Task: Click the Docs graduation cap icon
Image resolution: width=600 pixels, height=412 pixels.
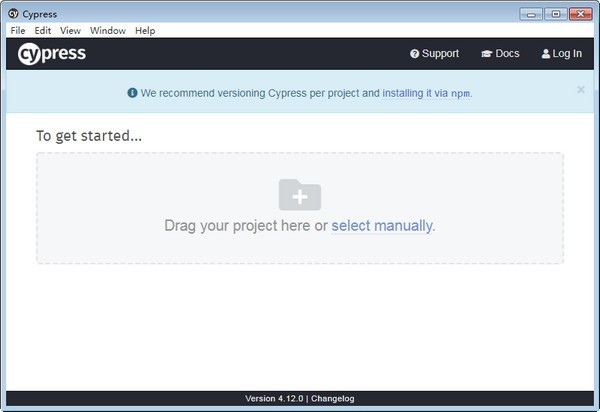Action: pos(486,54)
